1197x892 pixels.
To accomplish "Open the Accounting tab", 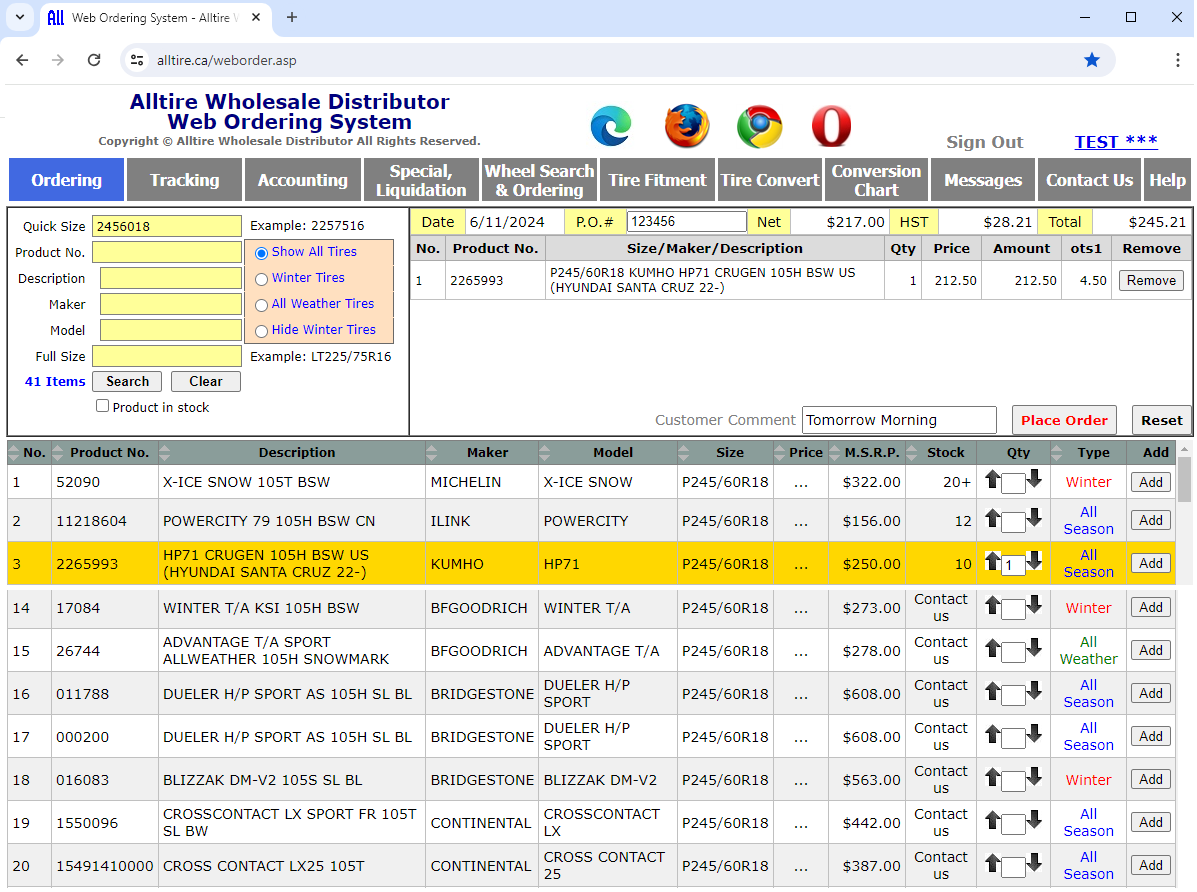I will tap(303, 180).
